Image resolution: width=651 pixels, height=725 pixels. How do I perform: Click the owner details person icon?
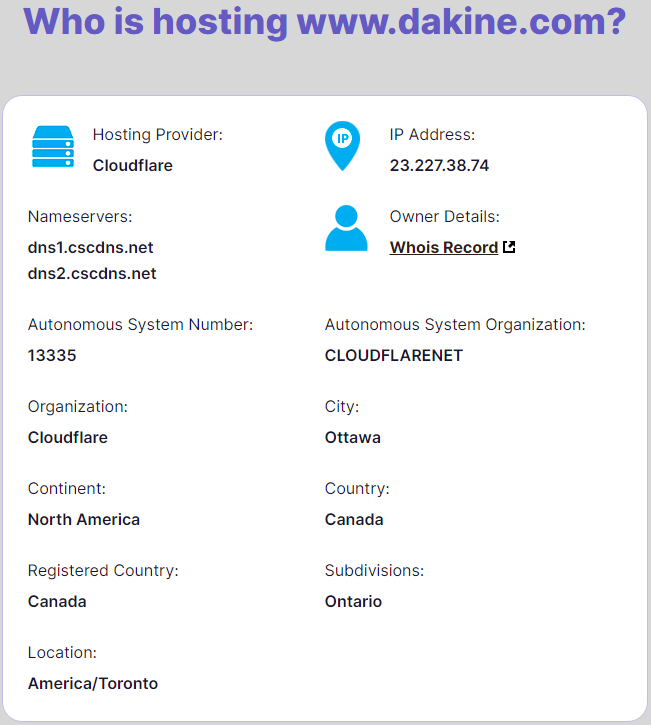[x=346, y=228]
